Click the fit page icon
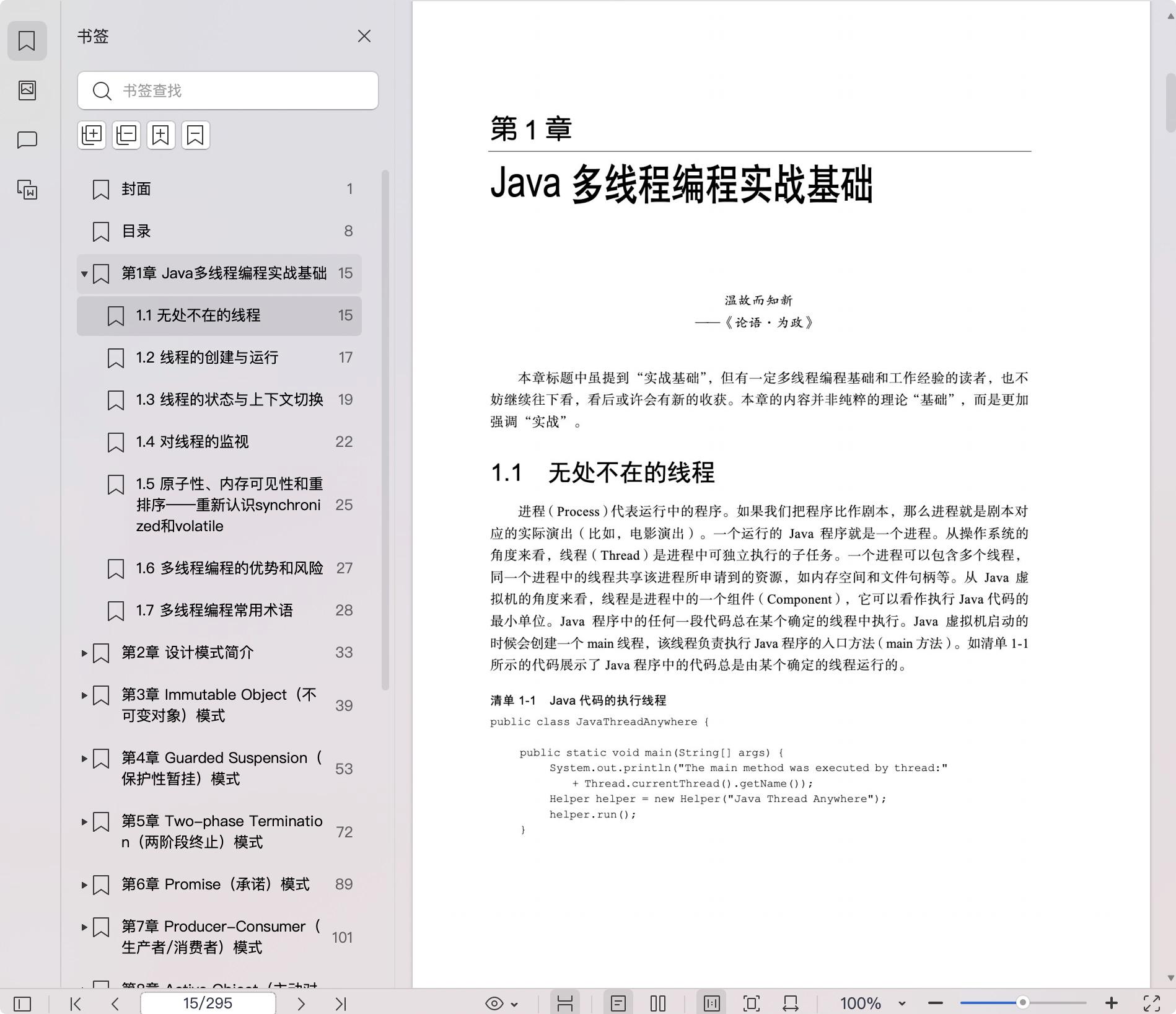The width and height of the screenshot is (1176, 1014). point(751,1003)
